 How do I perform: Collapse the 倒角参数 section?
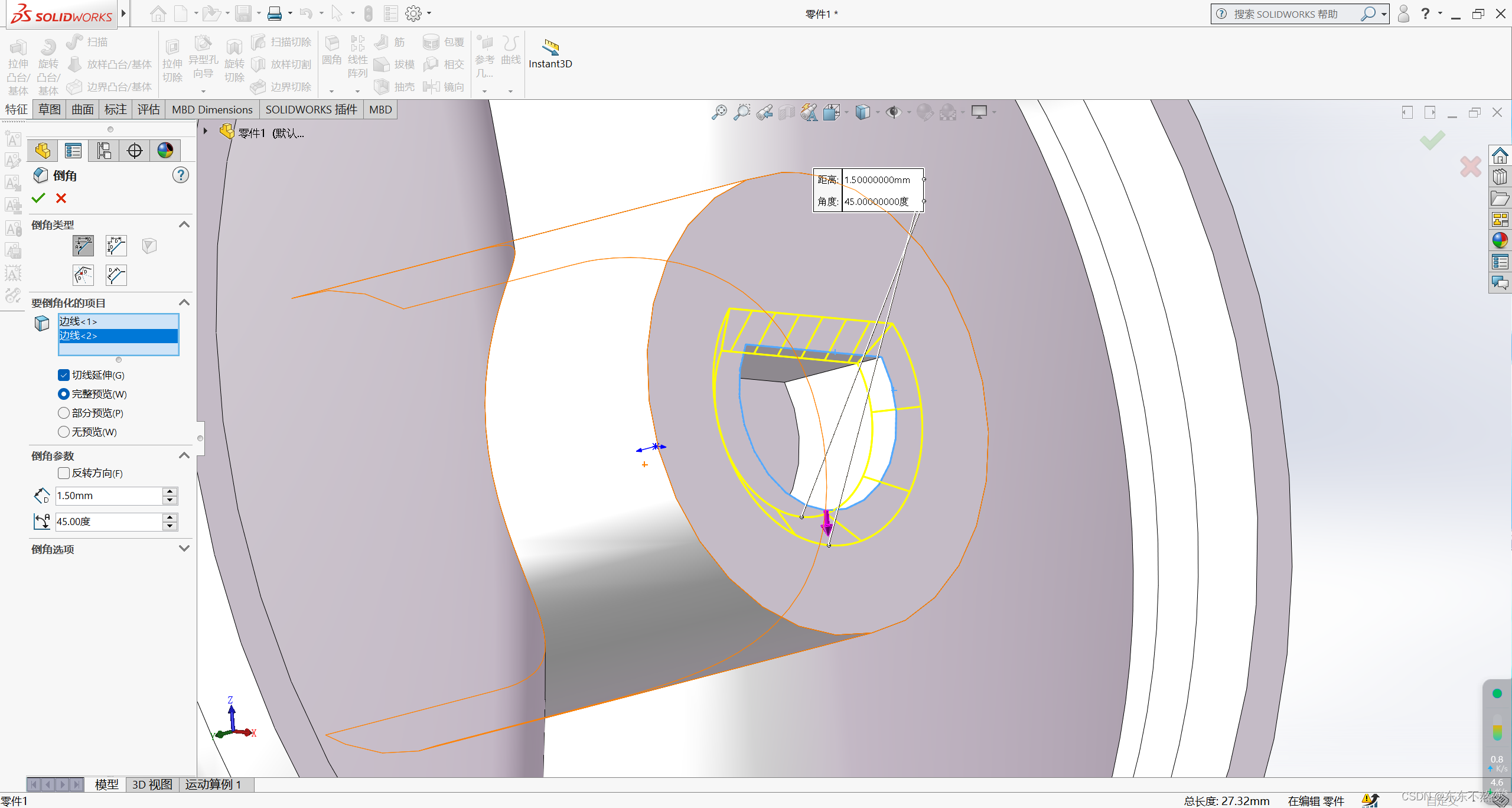(x=184, y=455)
